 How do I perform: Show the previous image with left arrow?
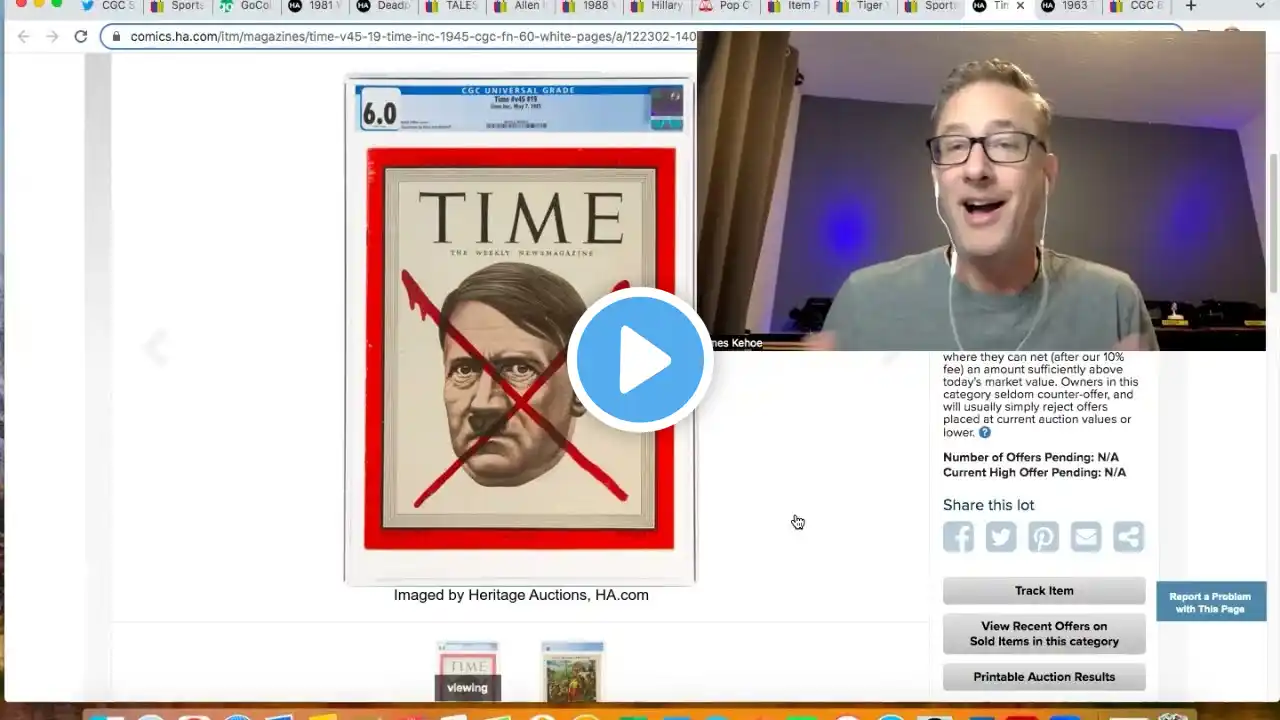point(155,347)
